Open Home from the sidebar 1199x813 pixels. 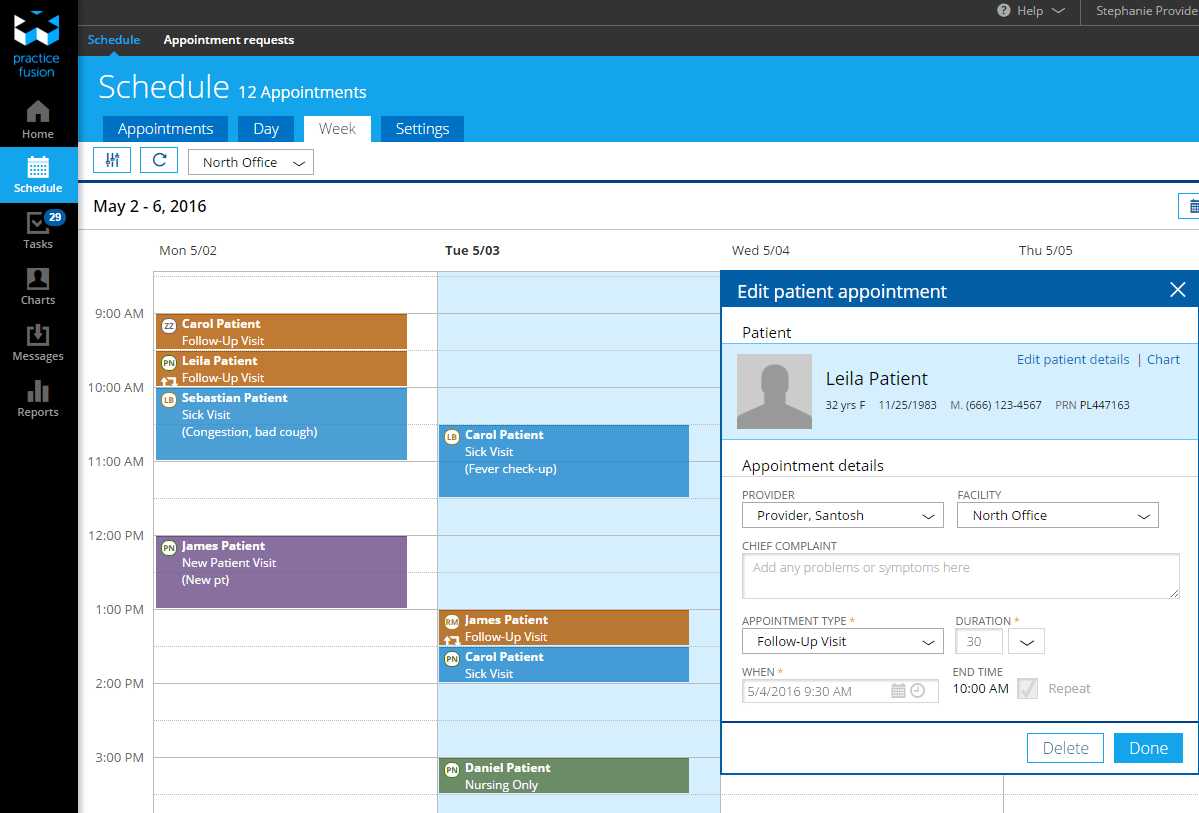(x=38, y=119)
